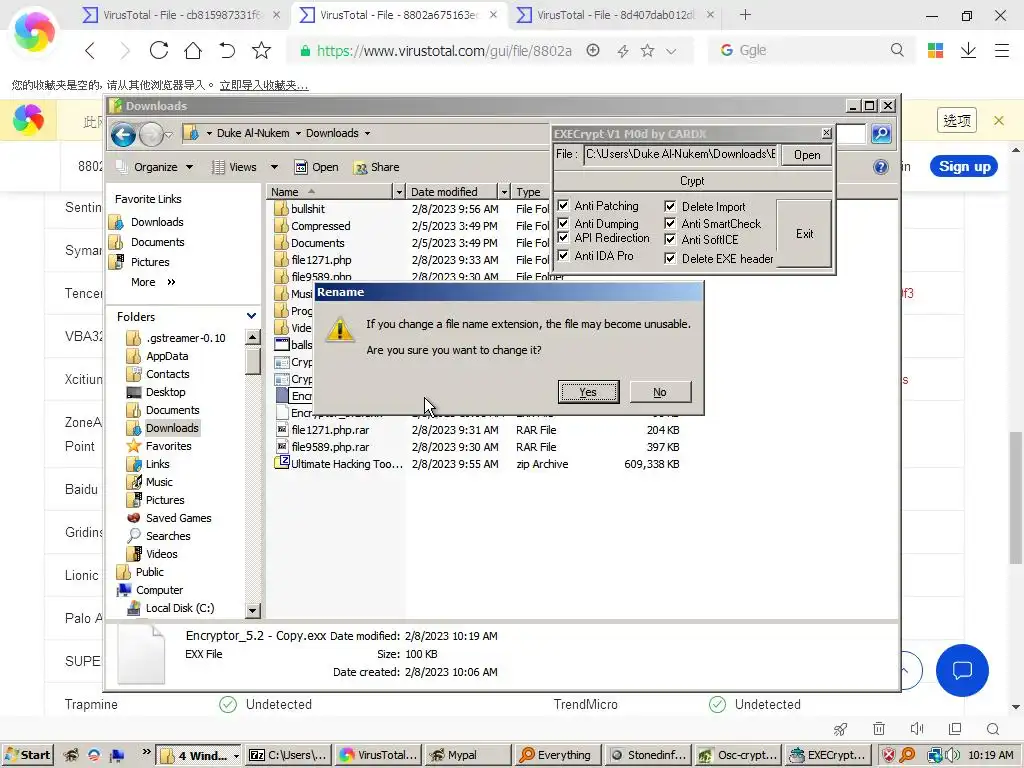Click the speaker icon in browser status bar

(x=917, y=729)
